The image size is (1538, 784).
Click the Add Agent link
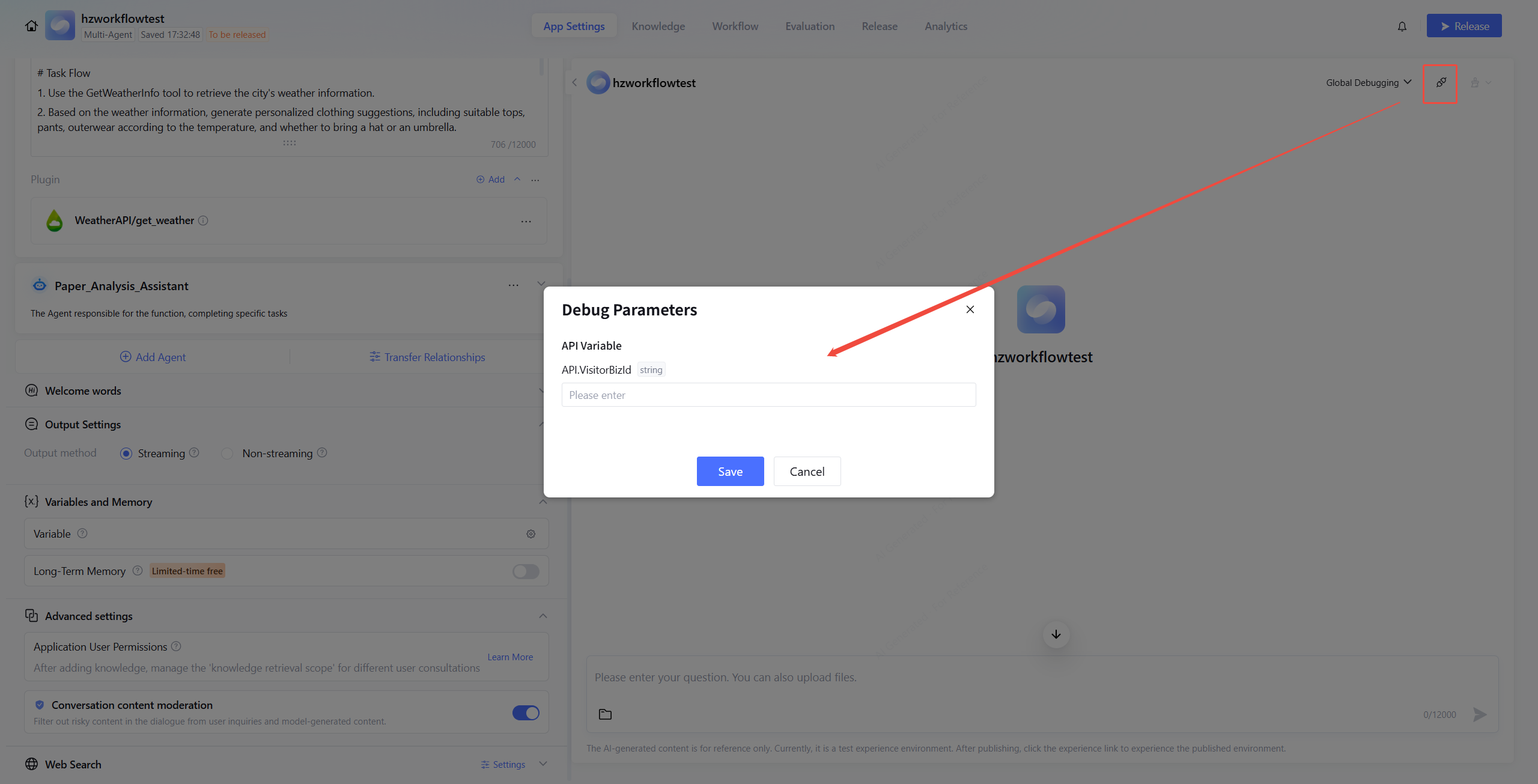point(153,357)
